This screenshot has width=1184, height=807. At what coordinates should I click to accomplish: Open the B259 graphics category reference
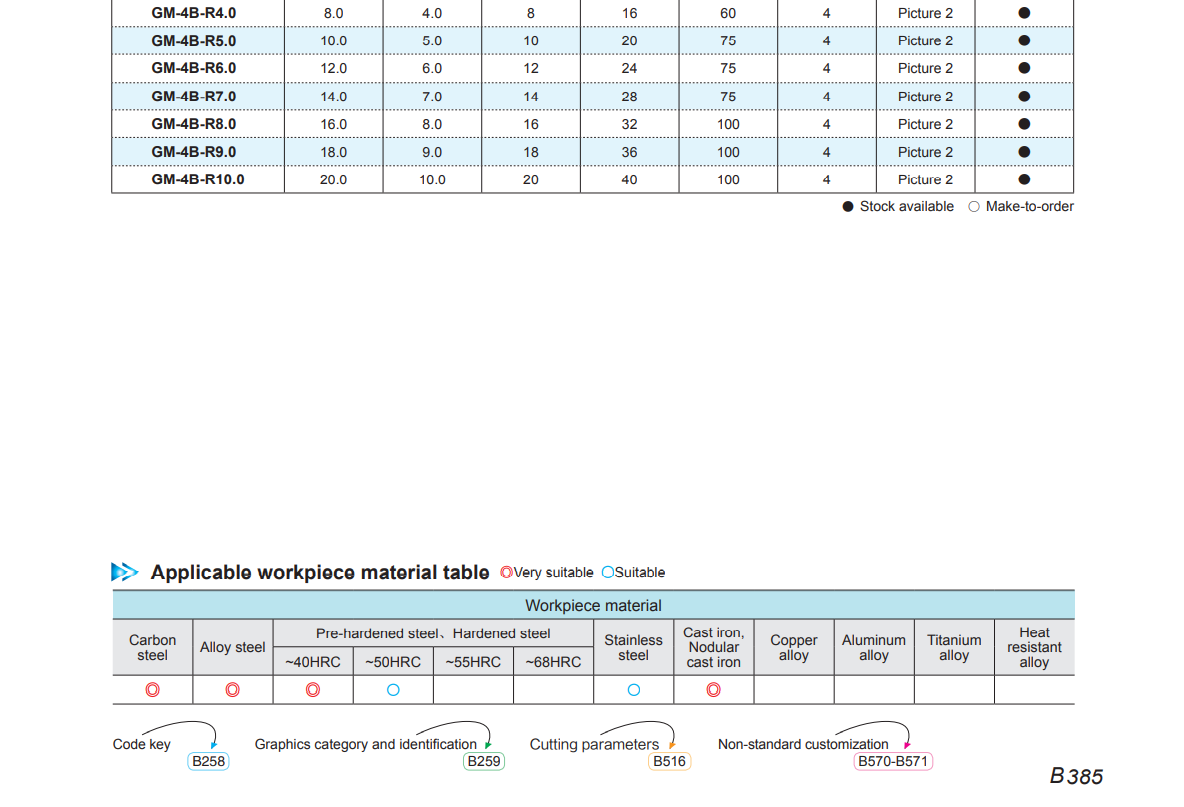(484, 761)
